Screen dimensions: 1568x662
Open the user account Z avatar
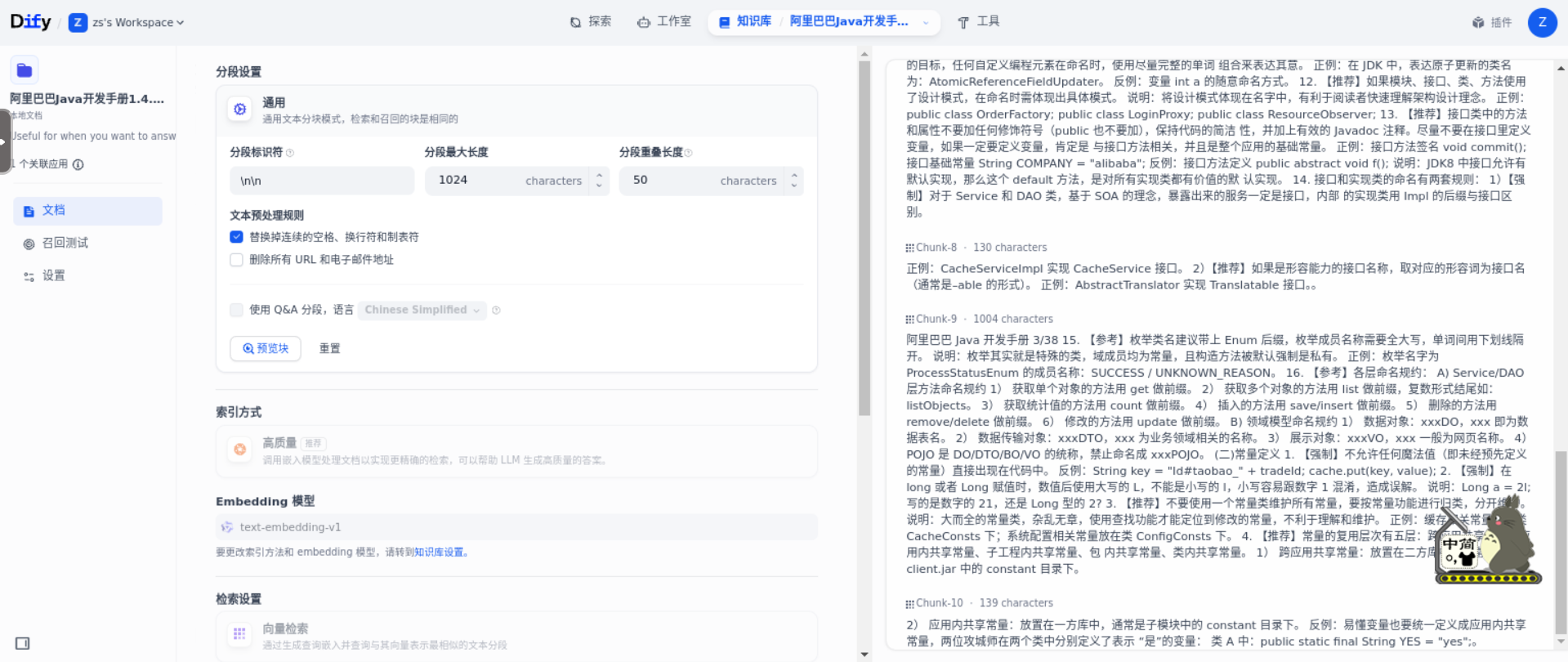1542,22
